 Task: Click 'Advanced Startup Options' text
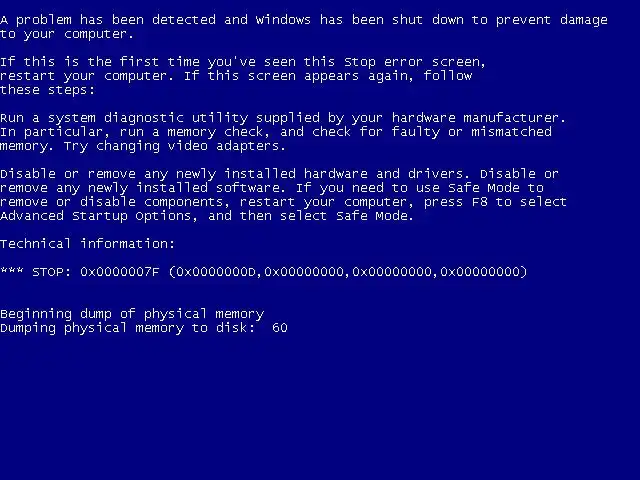coord(96,216)
